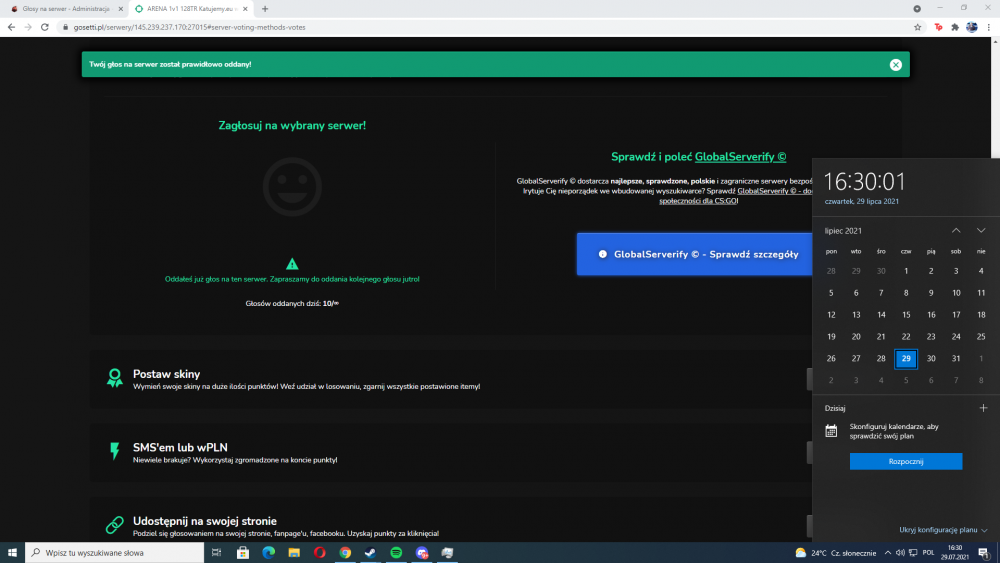Open the GlobalServerify heading link
The image size is (1000, 563).
tap(740, 157)
